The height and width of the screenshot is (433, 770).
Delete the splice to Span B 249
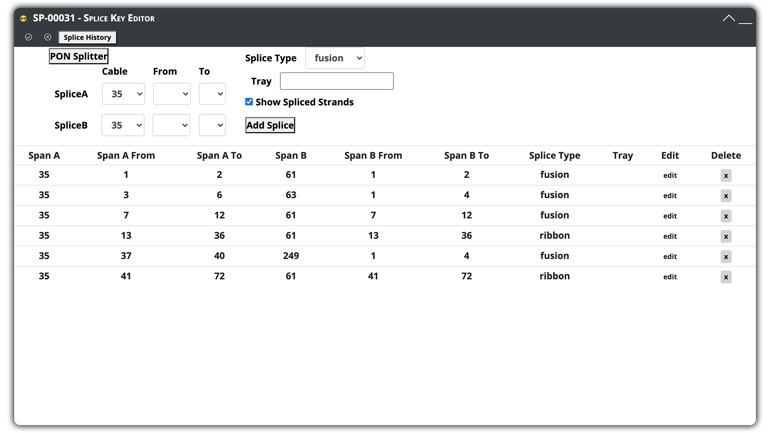726,257
